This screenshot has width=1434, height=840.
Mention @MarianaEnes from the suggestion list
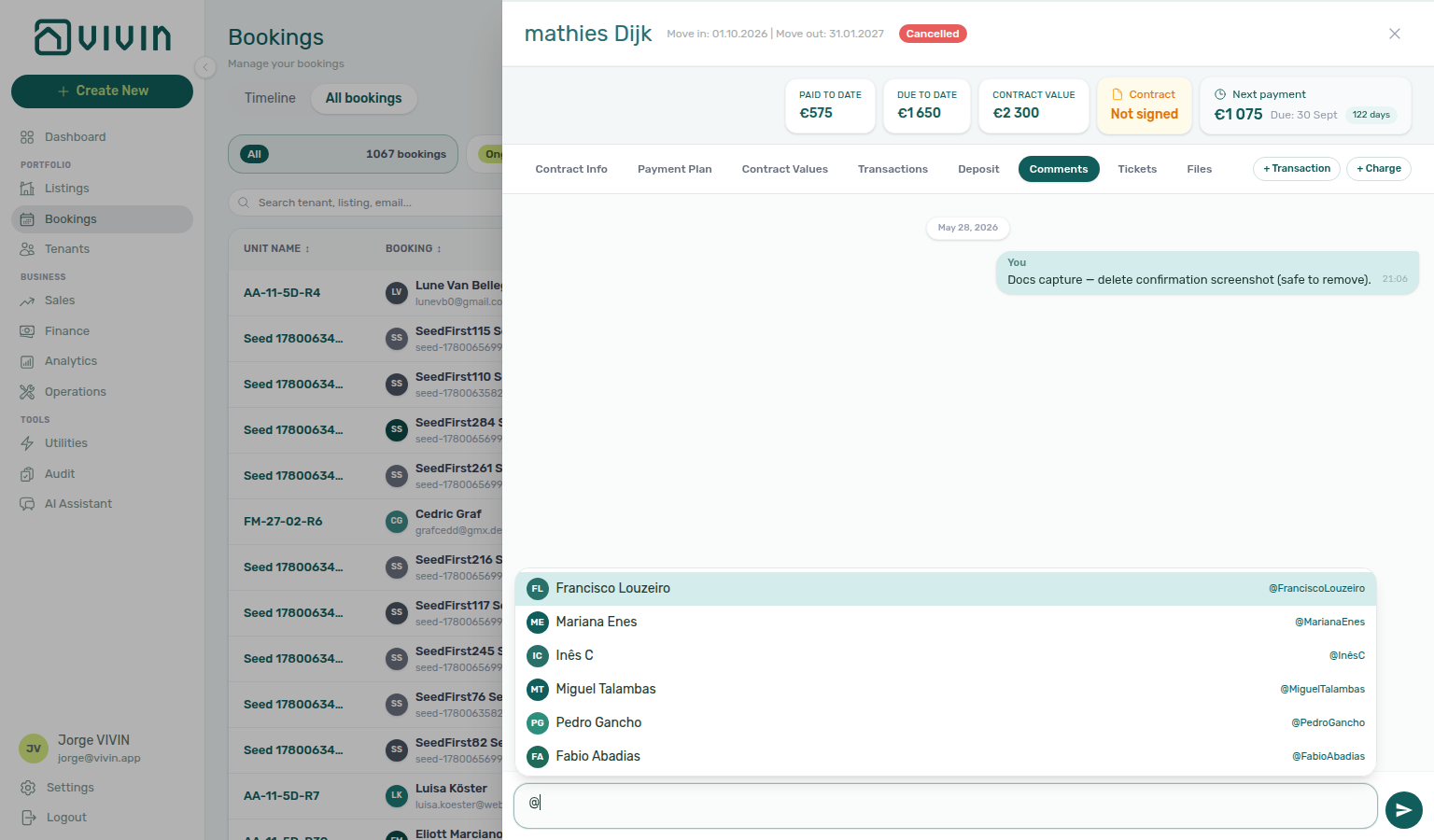[946, 623]
